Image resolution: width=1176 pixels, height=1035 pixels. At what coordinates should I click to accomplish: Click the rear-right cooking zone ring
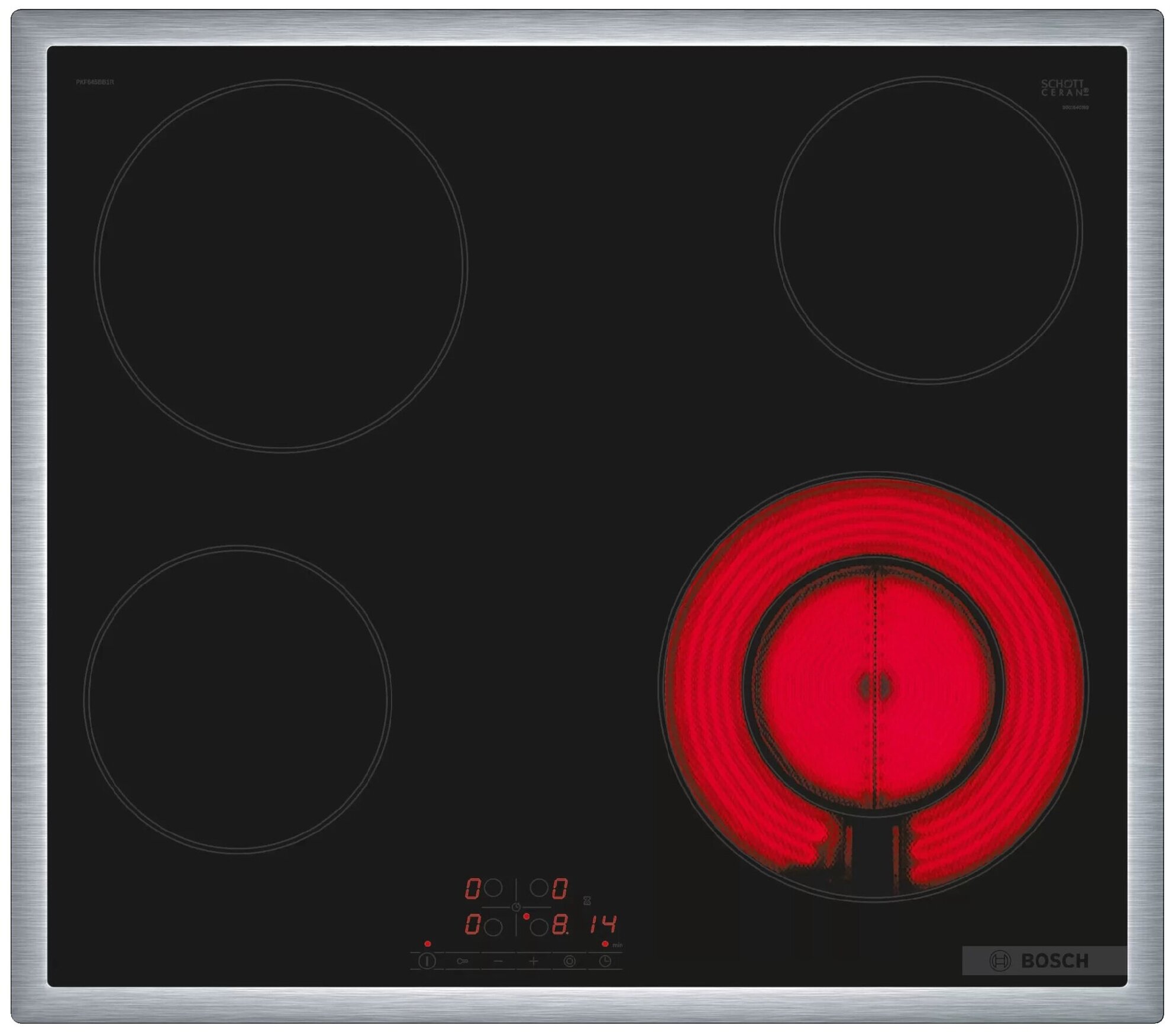[928, 231]
